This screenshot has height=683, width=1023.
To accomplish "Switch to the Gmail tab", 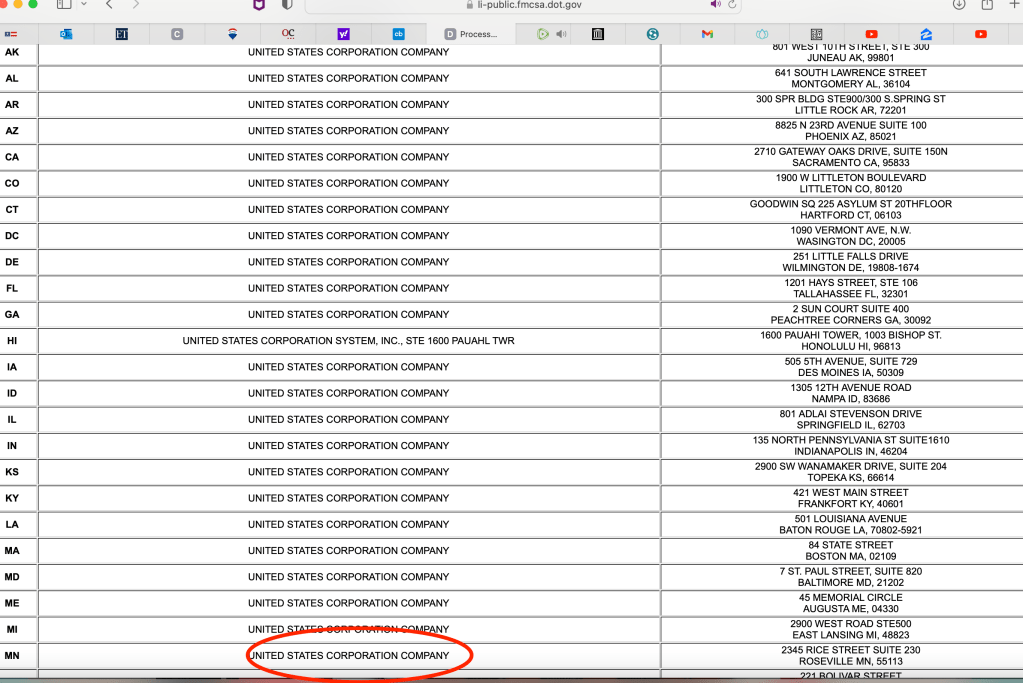I will (707, 34).
